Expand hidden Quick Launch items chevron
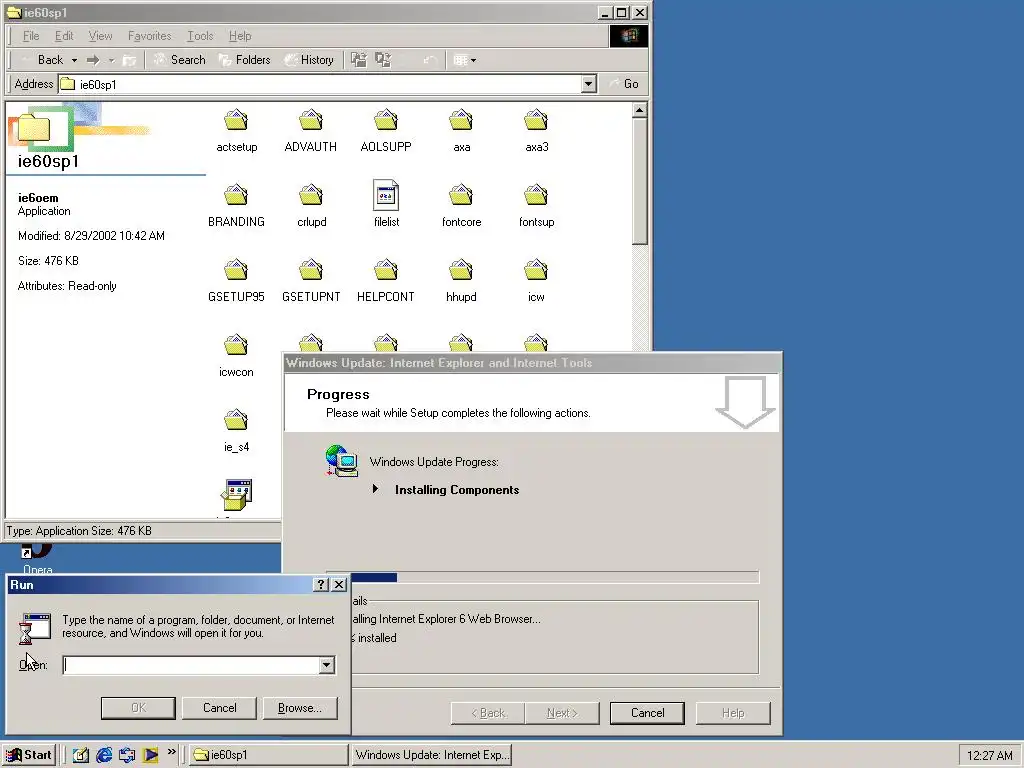The width and height of the screenshot is (1024, 768). [172, 752]
